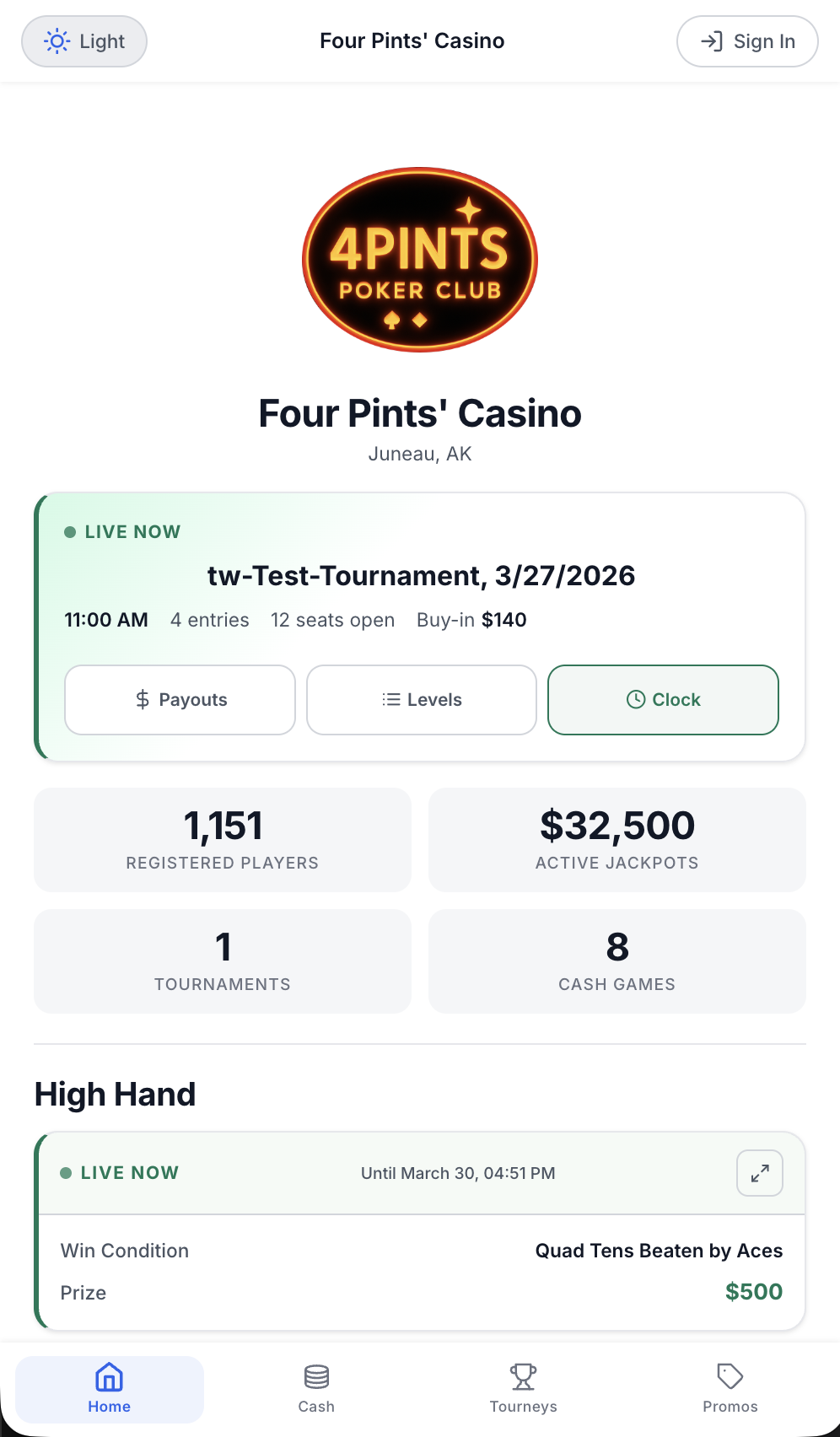Expand the High Hand details with diagonal arrows
The height and width of the screenshot is (1437, 840).
pos(758,1172)
